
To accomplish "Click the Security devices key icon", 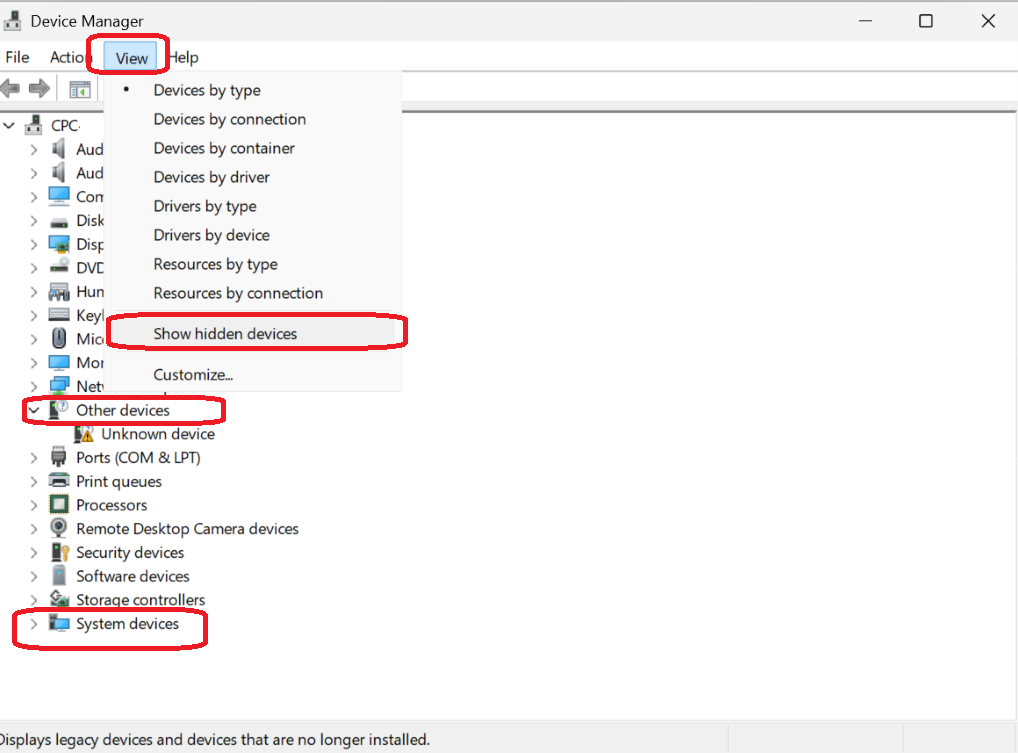I will pos(60,552).
